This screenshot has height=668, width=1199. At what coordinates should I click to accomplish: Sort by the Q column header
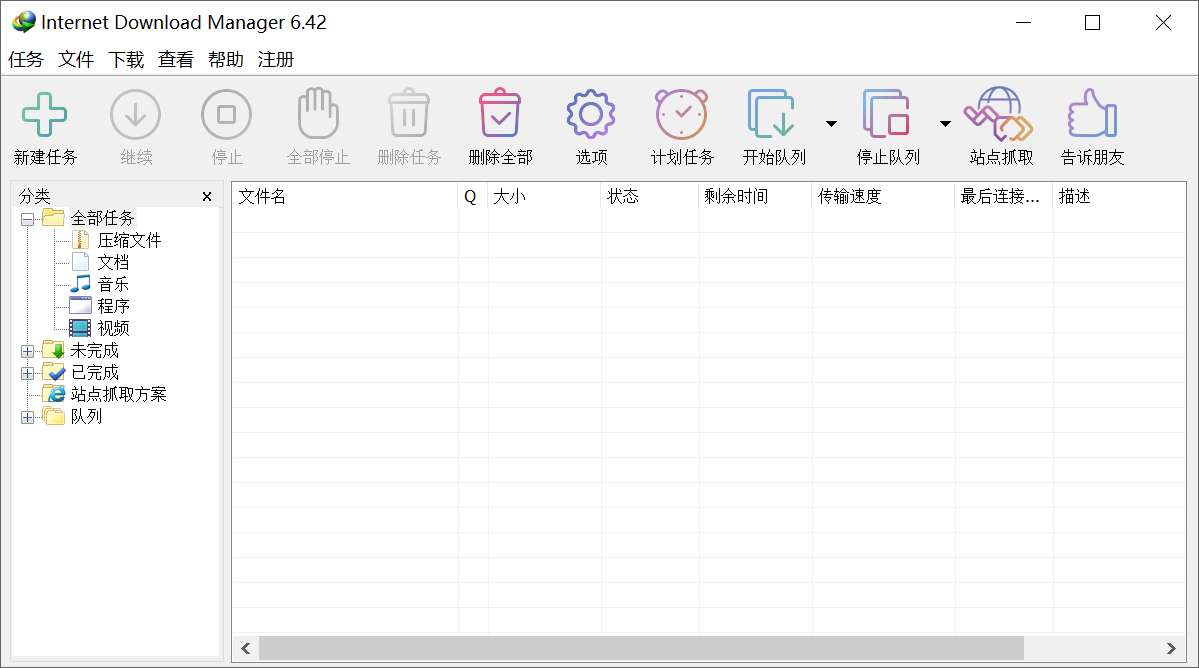[473, 196]
